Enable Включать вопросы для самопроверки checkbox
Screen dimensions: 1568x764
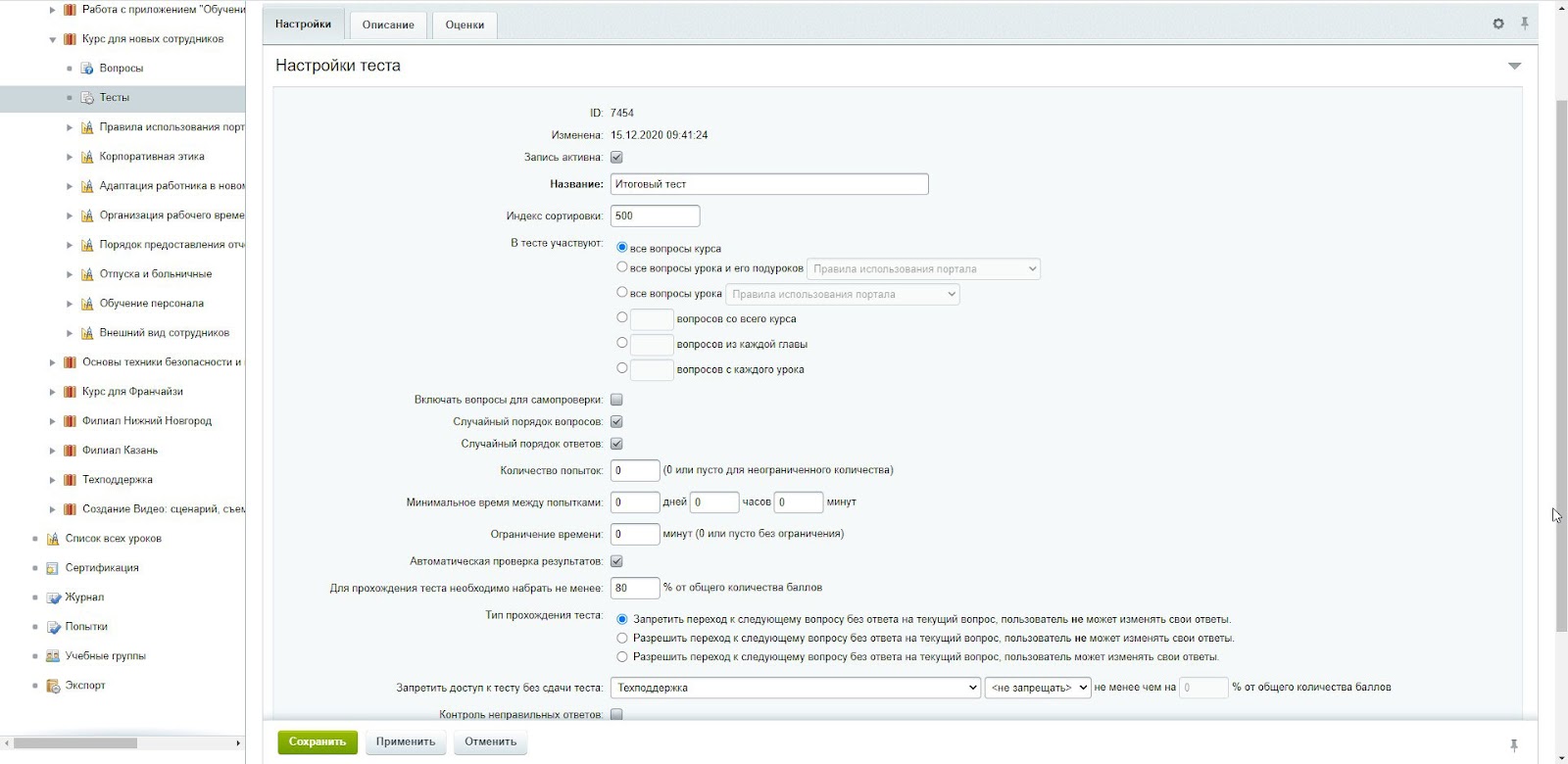616,400
